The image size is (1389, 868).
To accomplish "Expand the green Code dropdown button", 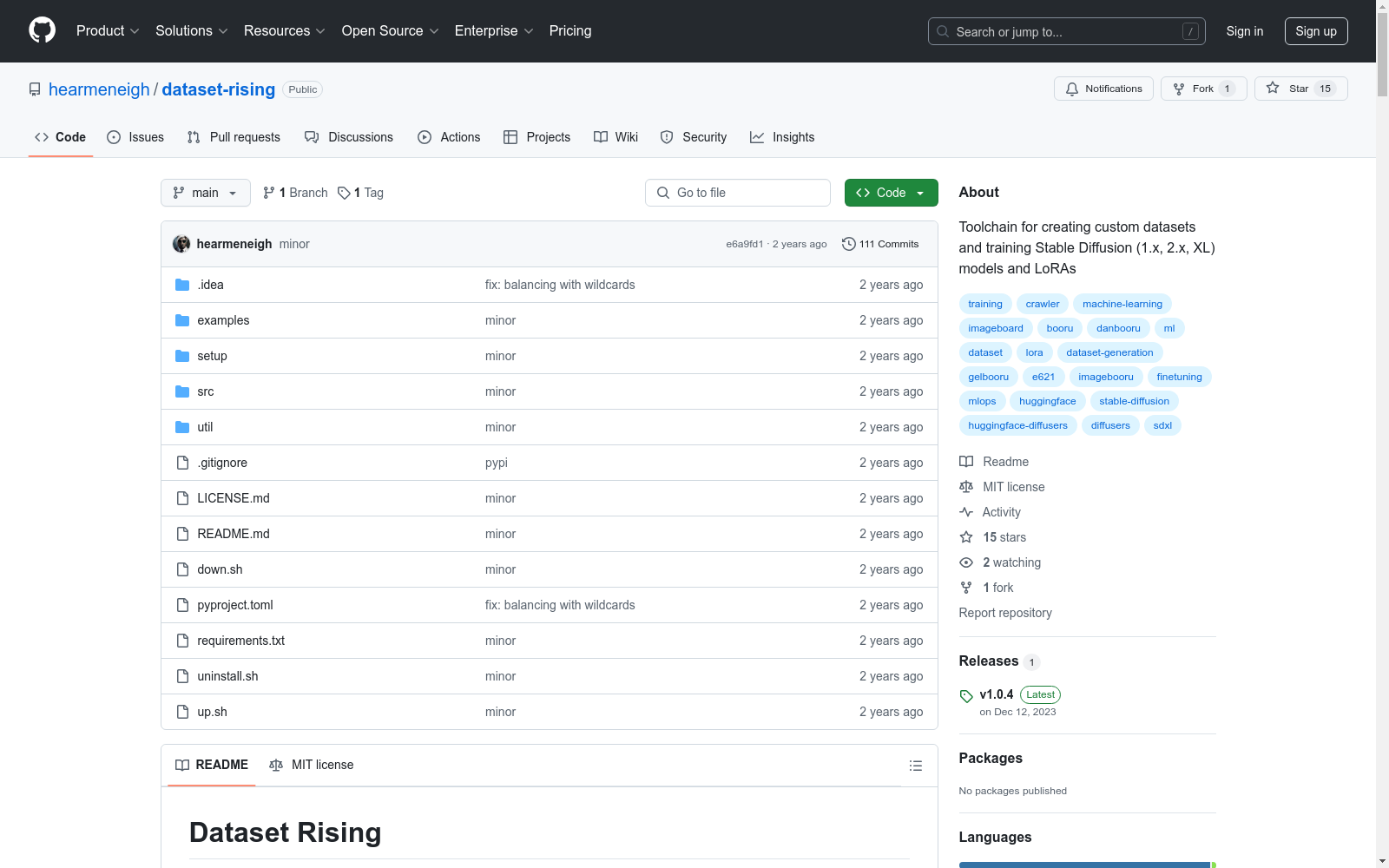I will (891, 193).
